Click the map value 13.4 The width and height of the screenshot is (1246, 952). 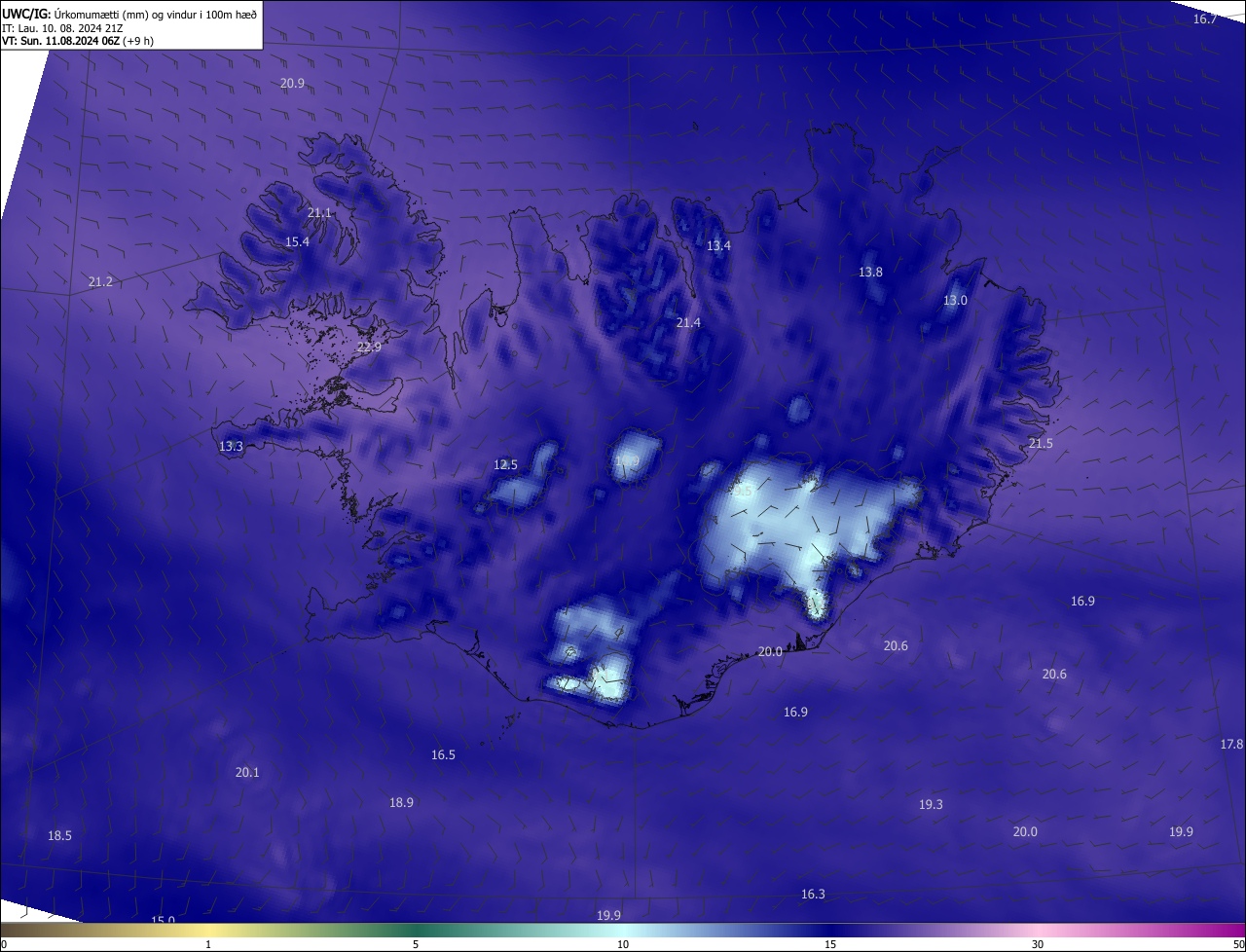click(718, 246)
